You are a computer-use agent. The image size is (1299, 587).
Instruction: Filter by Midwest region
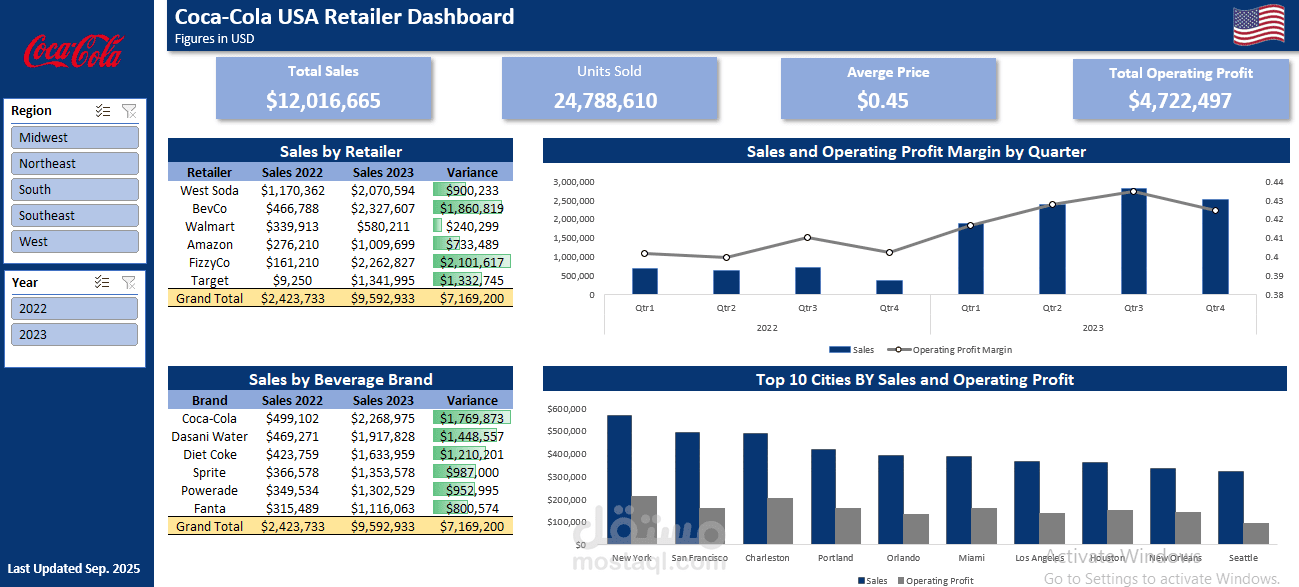pyautogui.click(x=75, y=137)
